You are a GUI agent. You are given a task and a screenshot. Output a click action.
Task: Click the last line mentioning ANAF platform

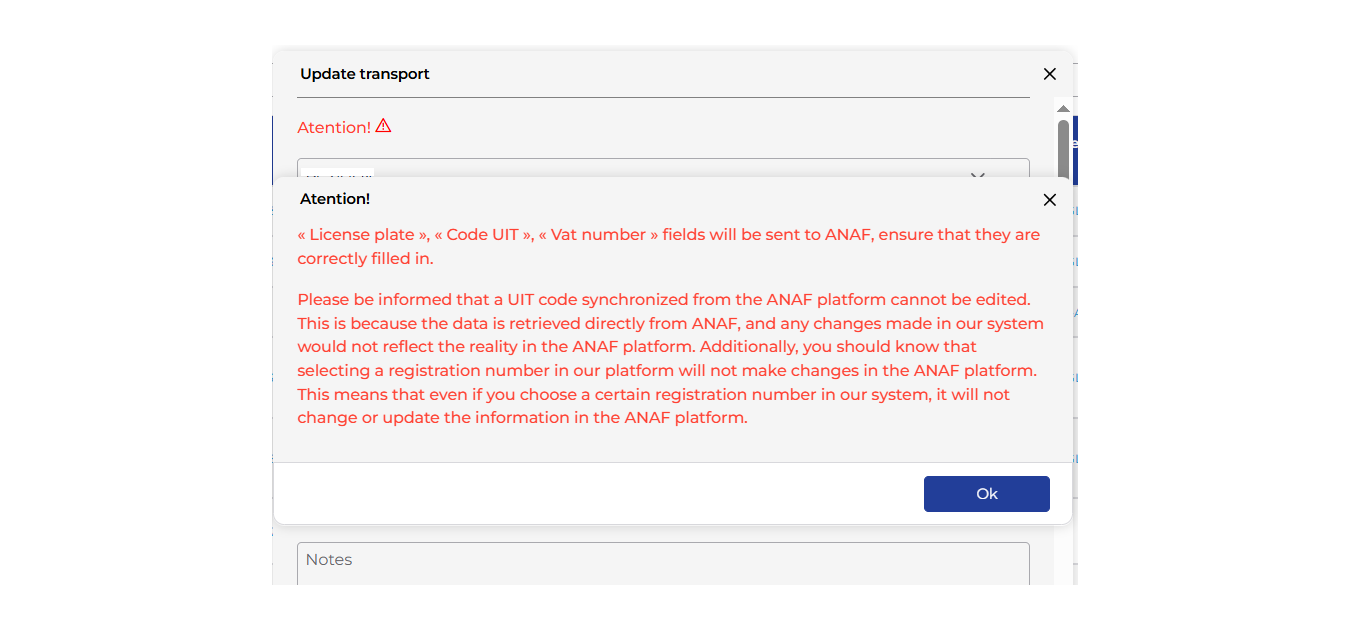coord(522,418)
